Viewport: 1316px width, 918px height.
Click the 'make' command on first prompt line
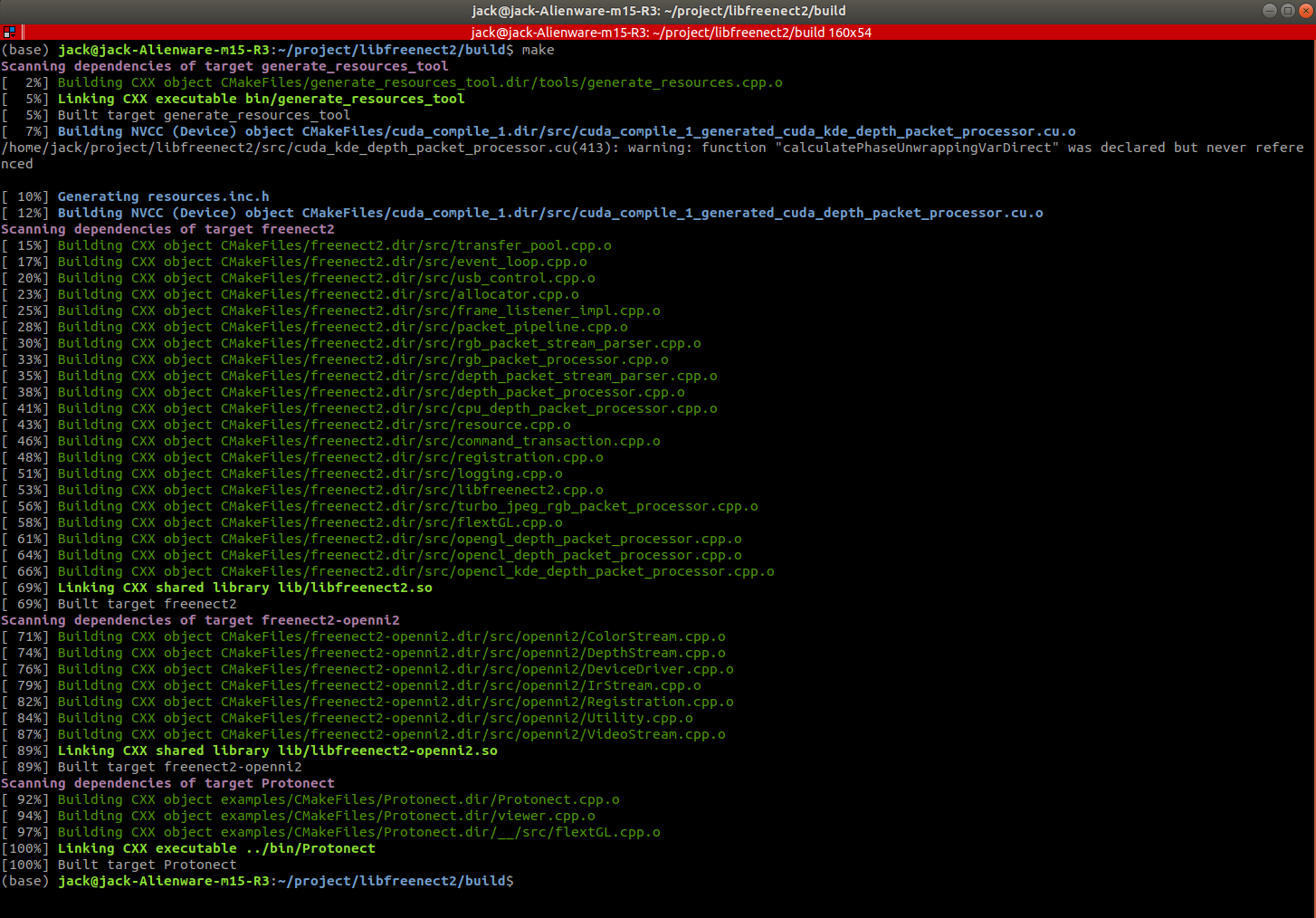(538, 50)
